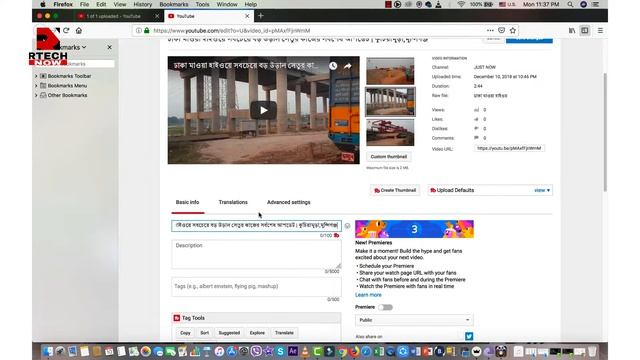Open the Bookmarks menu in menu bar

point(174,4)
